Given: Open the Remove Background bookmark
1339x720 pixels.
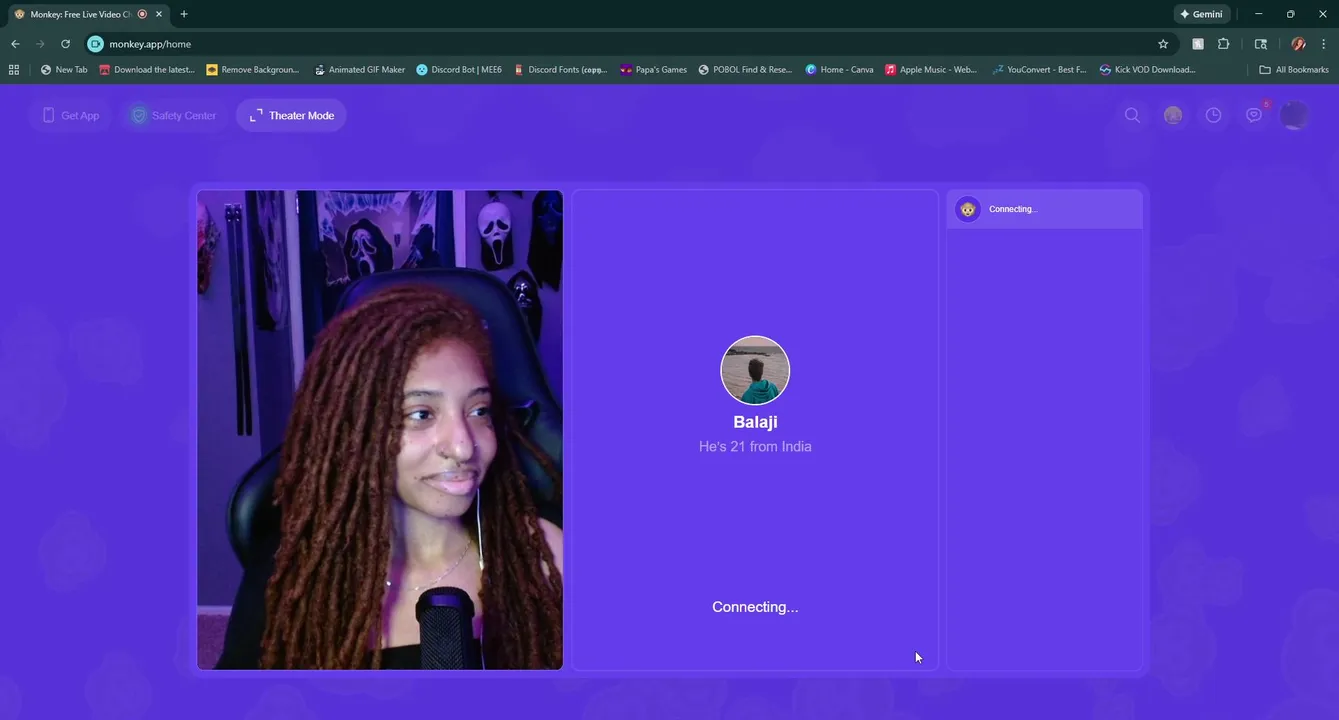Looking at the screenshot, I should pyautogui.click(x=253, y=70).
